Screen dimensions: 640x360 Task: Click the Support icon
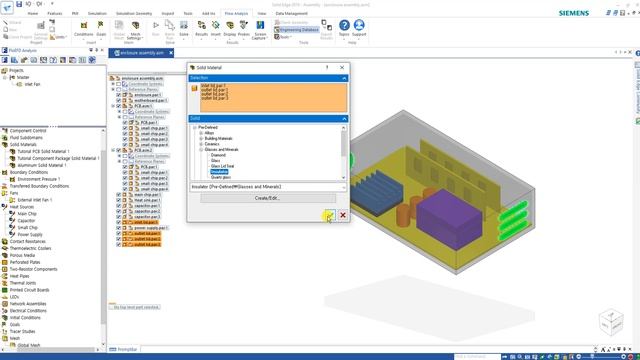359,25
